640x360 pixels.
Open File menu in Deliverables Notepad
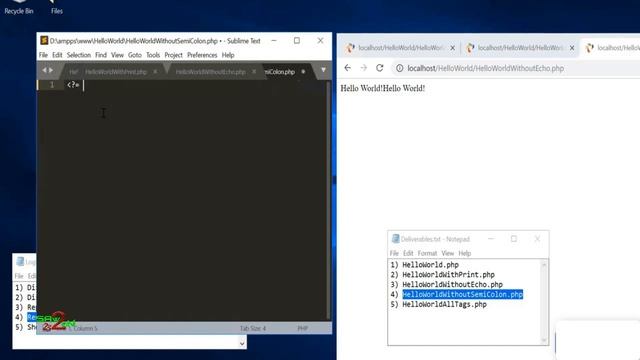(x=394, y=253)
